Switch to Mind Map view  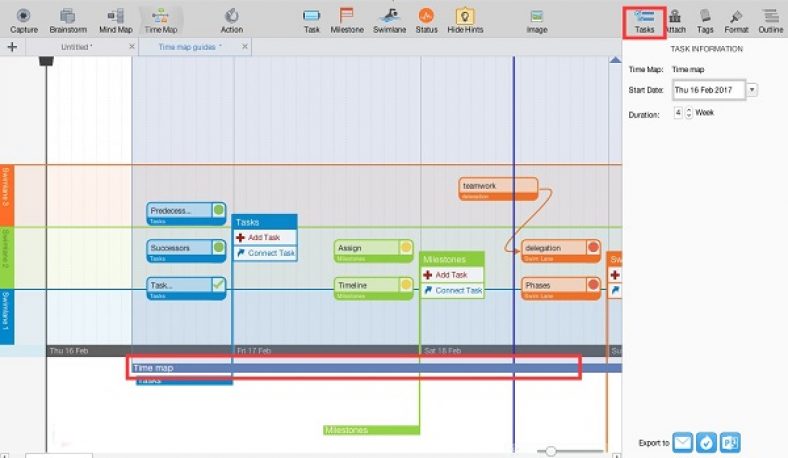coord(116,21)
